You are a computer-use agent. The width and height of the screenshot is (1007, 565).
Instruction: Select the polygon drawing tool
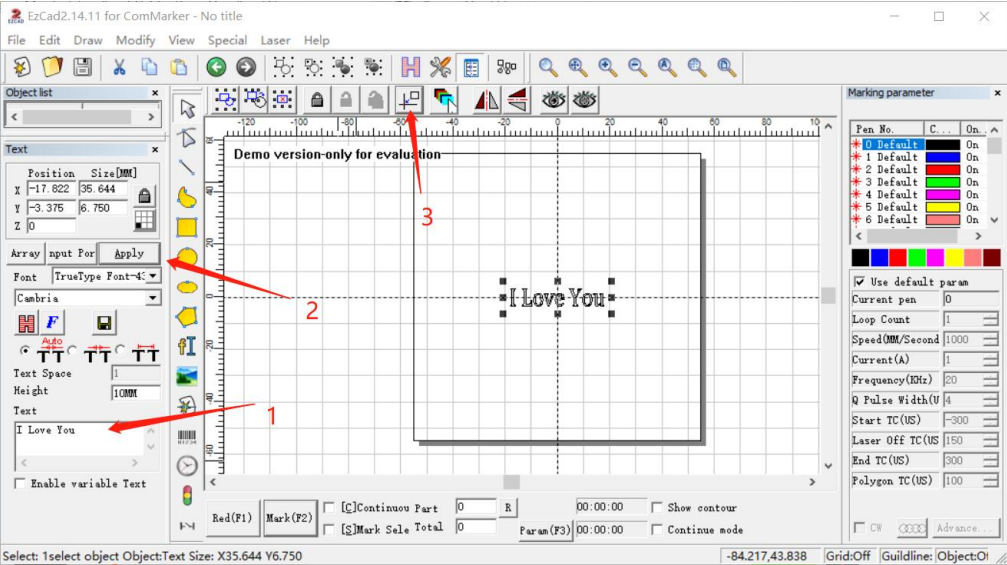[x=187, y=317]
